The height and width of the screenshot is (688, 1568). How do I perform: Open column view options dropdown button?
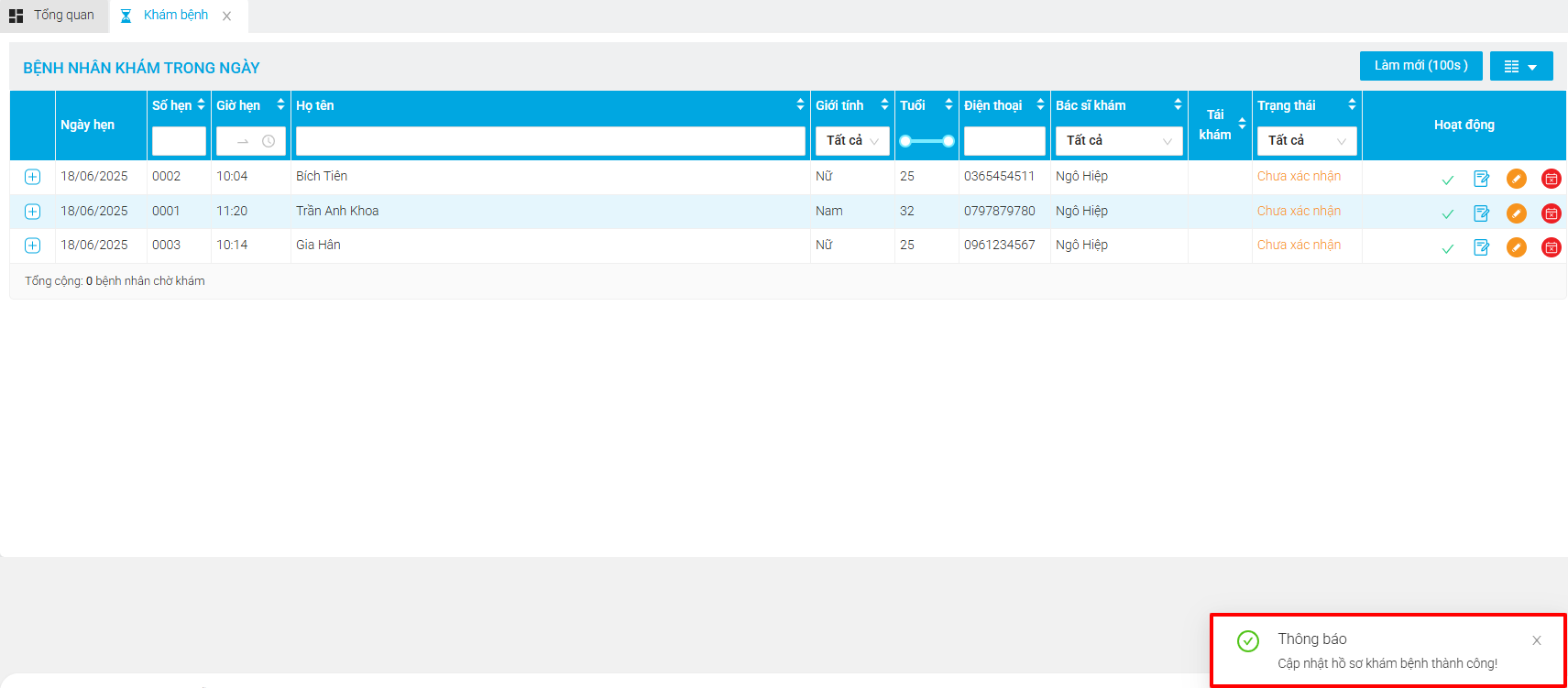point(1521,66)
